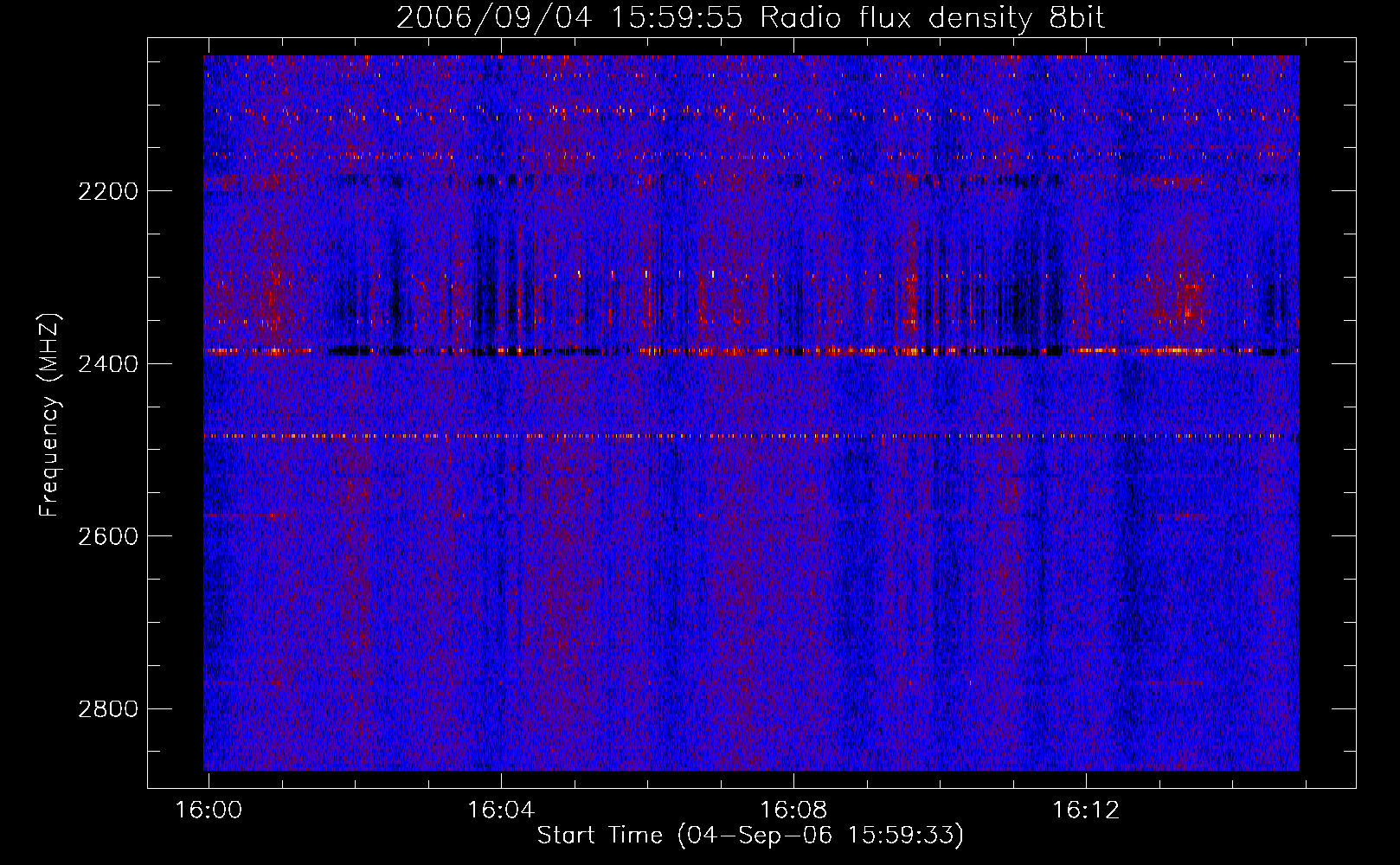Click the 2800 frequency tick label
This screenshot has width=1400, height=865.
coord(108,709)
